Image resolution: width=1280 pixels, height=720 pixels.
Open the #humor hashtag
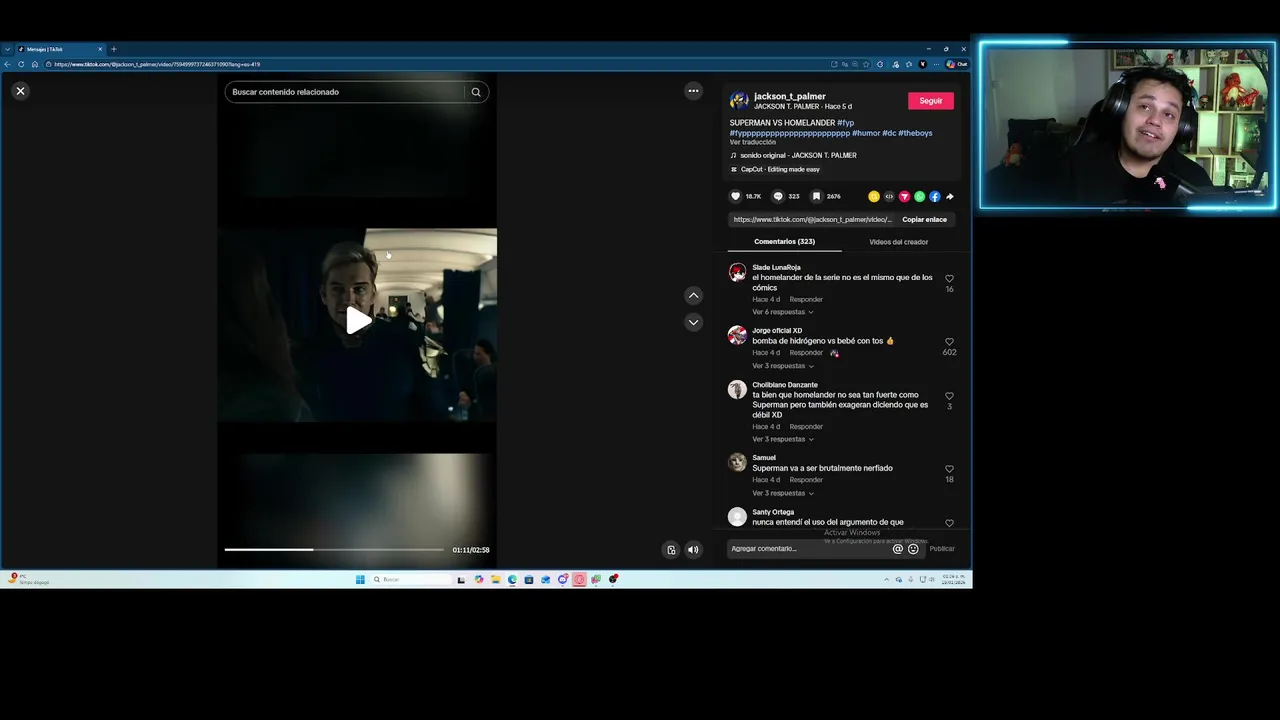[x=866, y=133]
